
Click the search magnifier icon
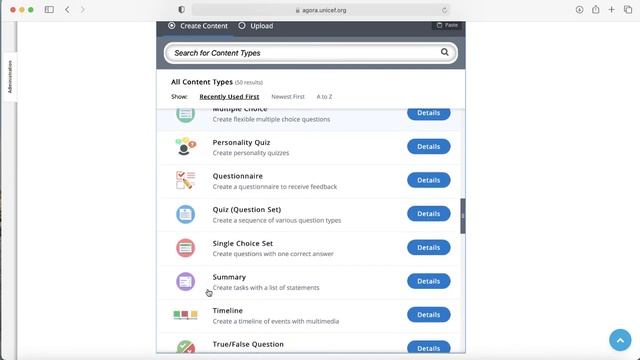pos(444,52)
